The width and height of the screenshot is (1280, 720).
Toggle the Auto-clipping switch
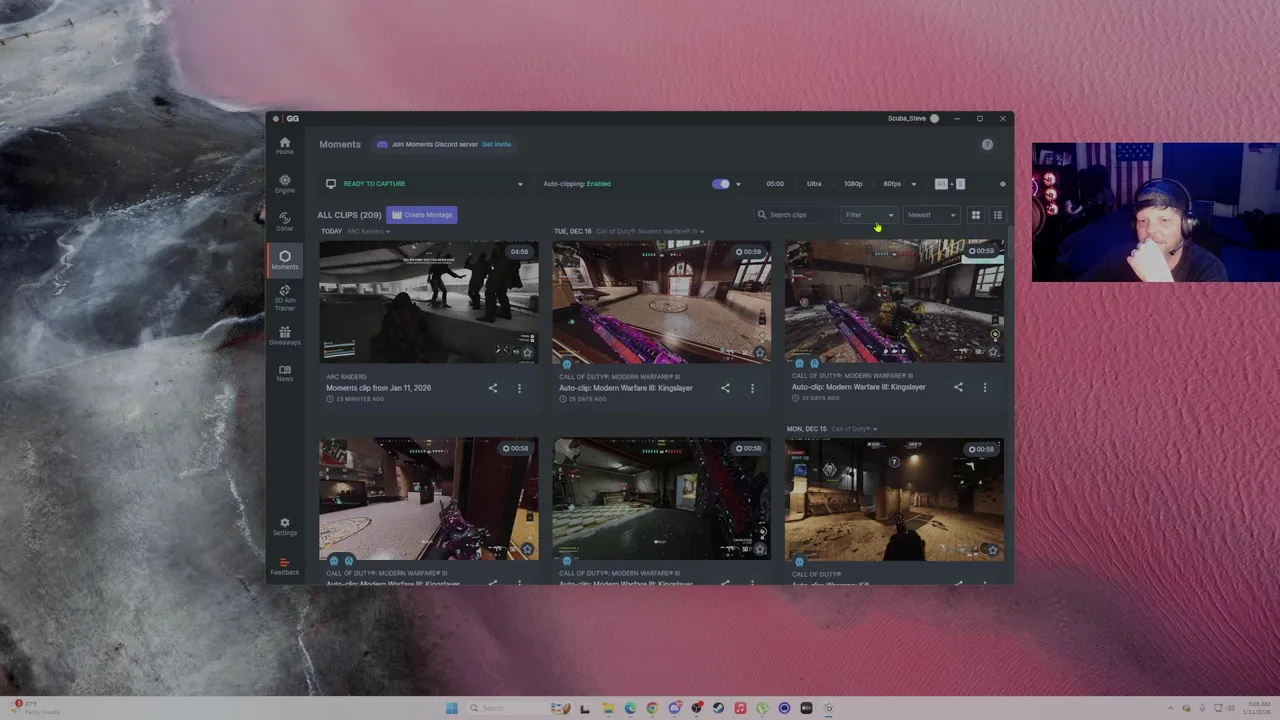coord(721,184)
